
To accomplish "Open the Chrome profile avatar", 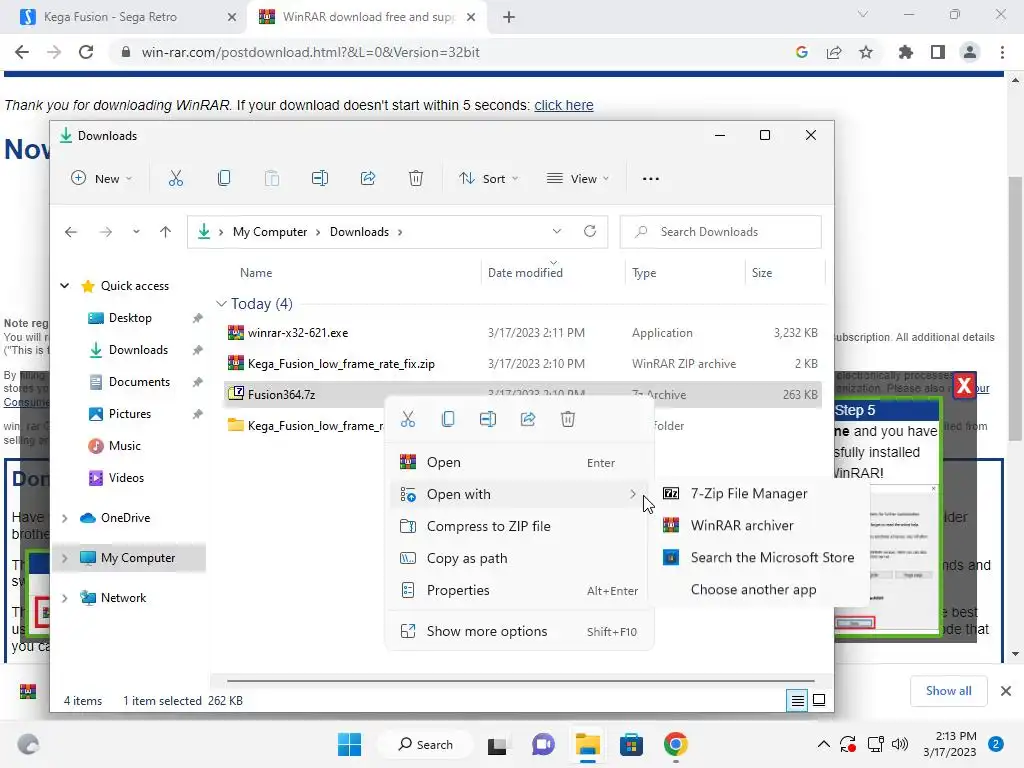I will (970, 52).
